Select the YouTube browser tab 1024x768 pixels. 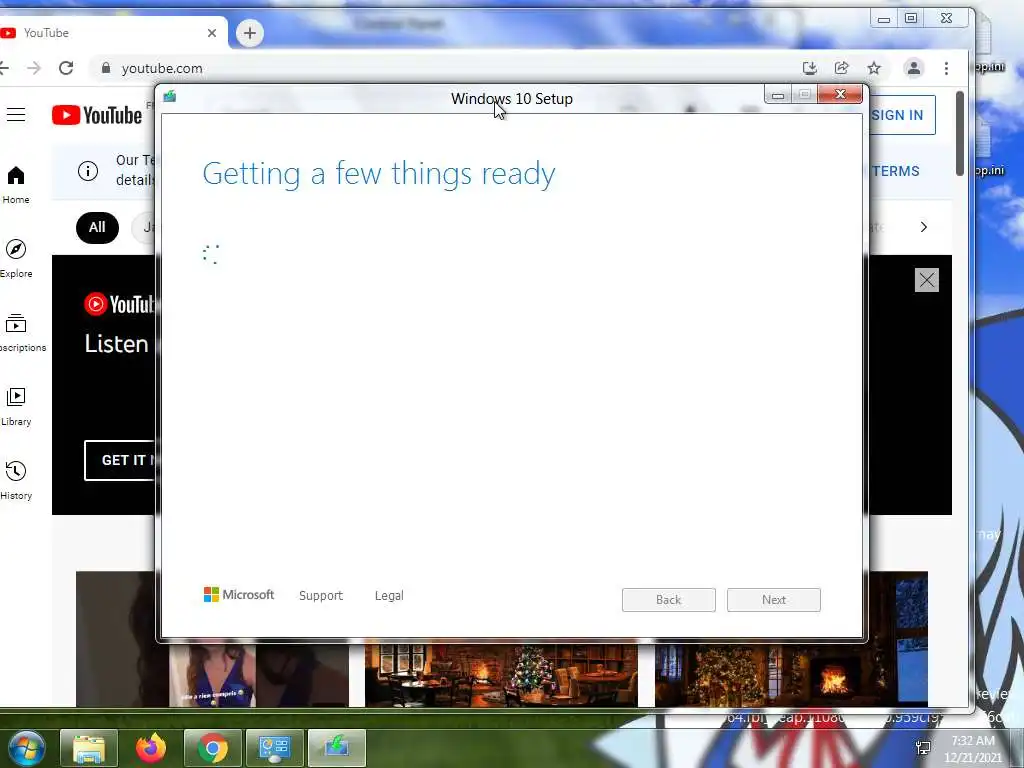click(x=111, y=33)
